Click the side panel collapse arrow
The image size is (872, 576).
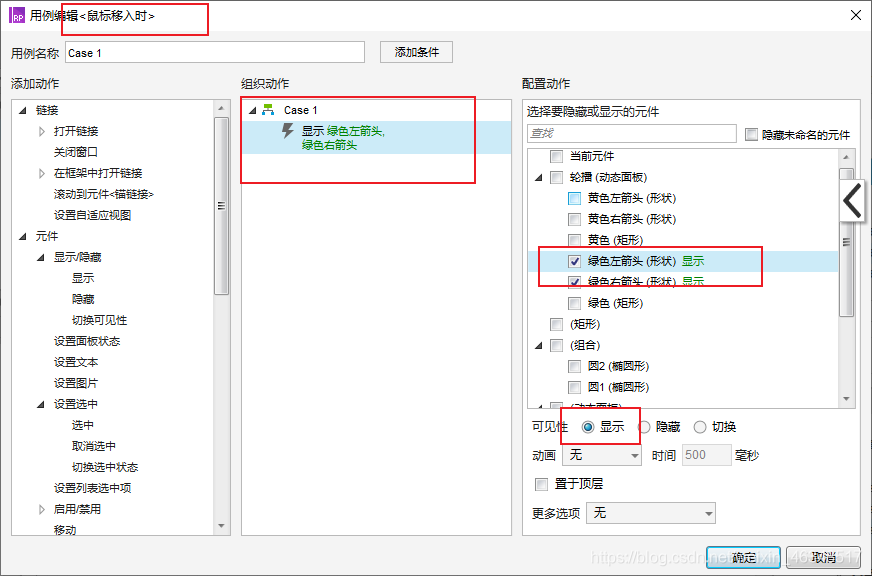(x=852, y=200)
